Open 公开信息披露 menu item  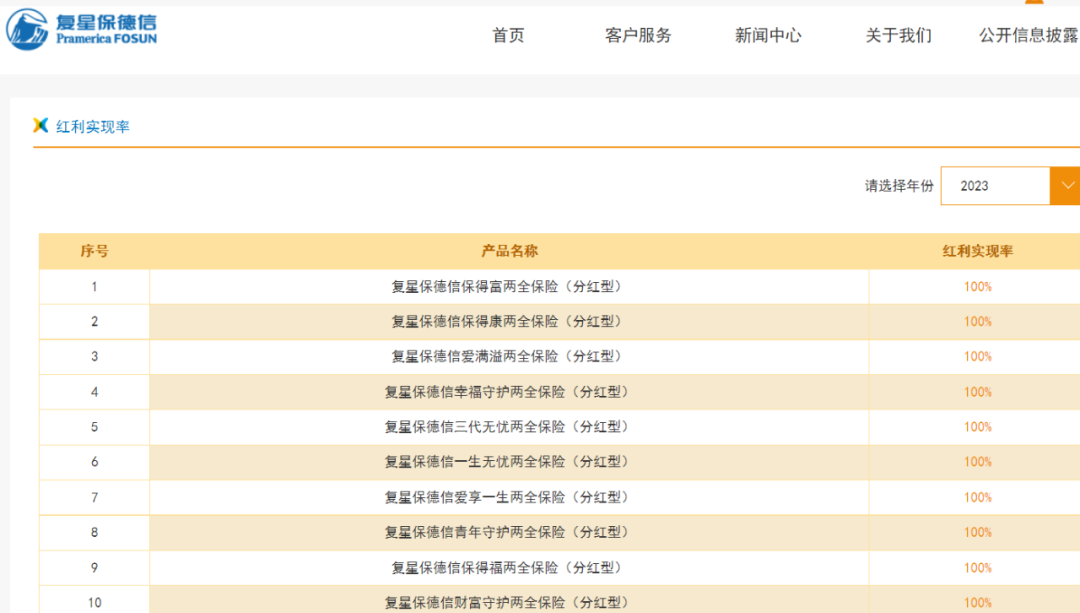click(1029, 35)
